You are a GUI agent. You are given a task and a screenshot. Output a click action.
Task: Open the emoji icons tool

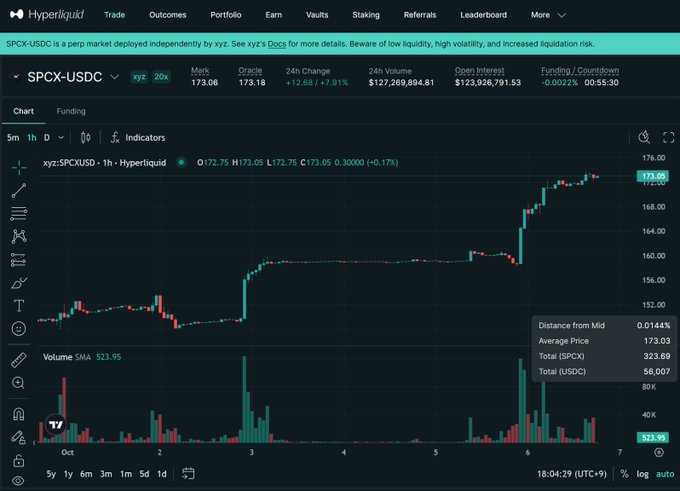tap(19, 329)
